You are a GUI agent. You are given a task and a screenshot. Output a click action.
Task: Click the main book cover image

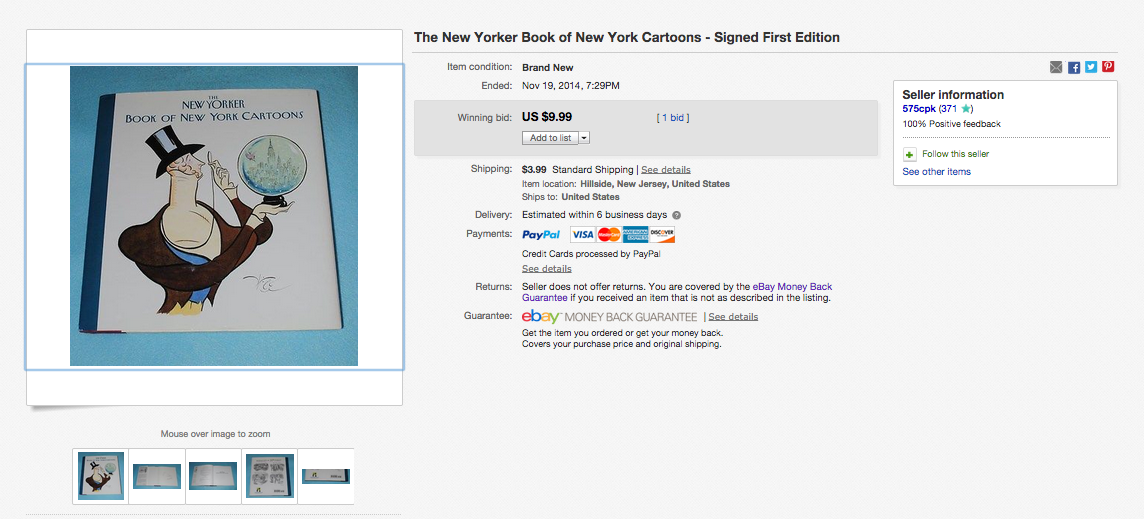(214, 216)
